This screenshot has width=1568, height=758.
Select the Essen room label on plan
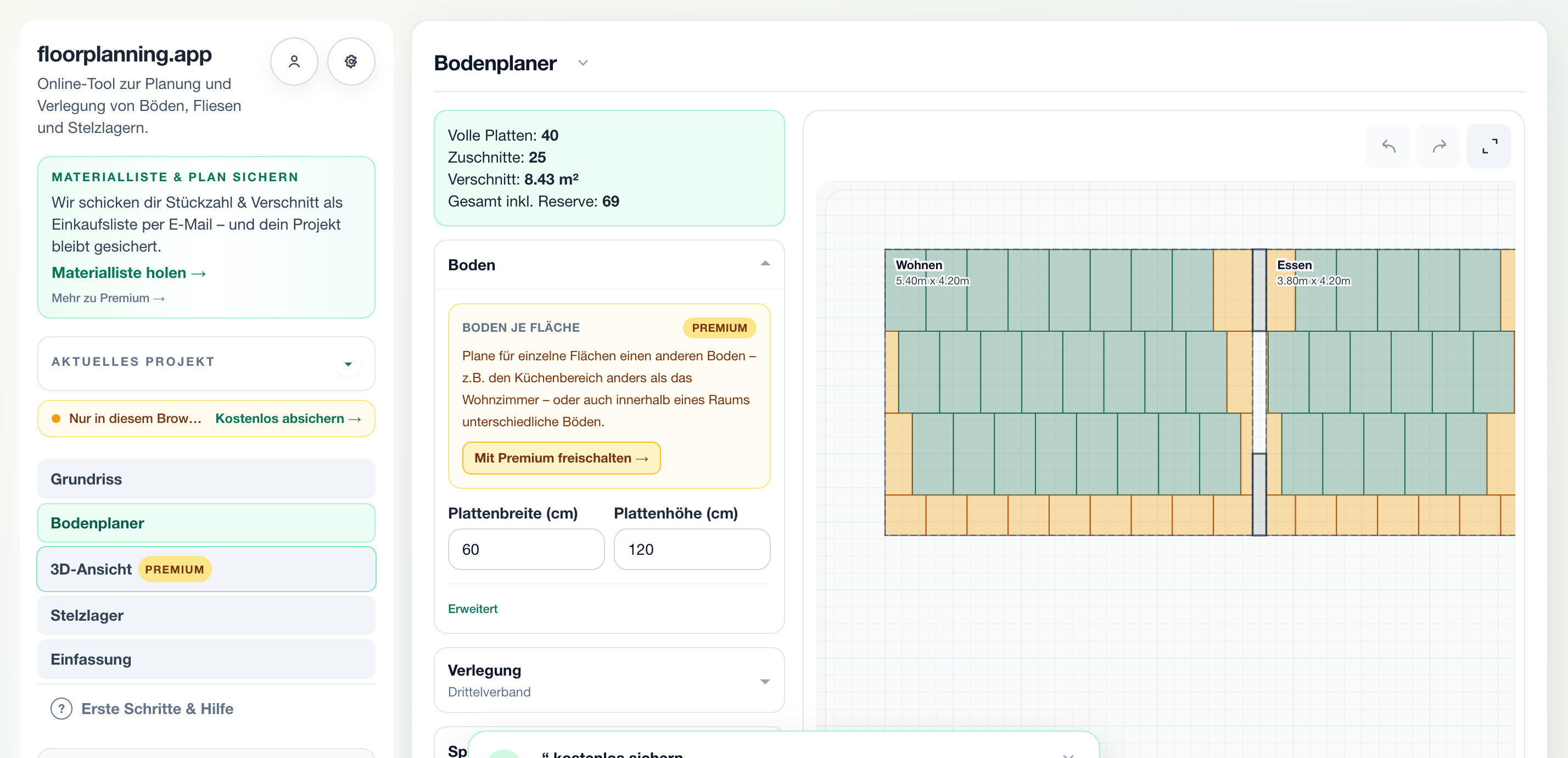(1294, 265)
